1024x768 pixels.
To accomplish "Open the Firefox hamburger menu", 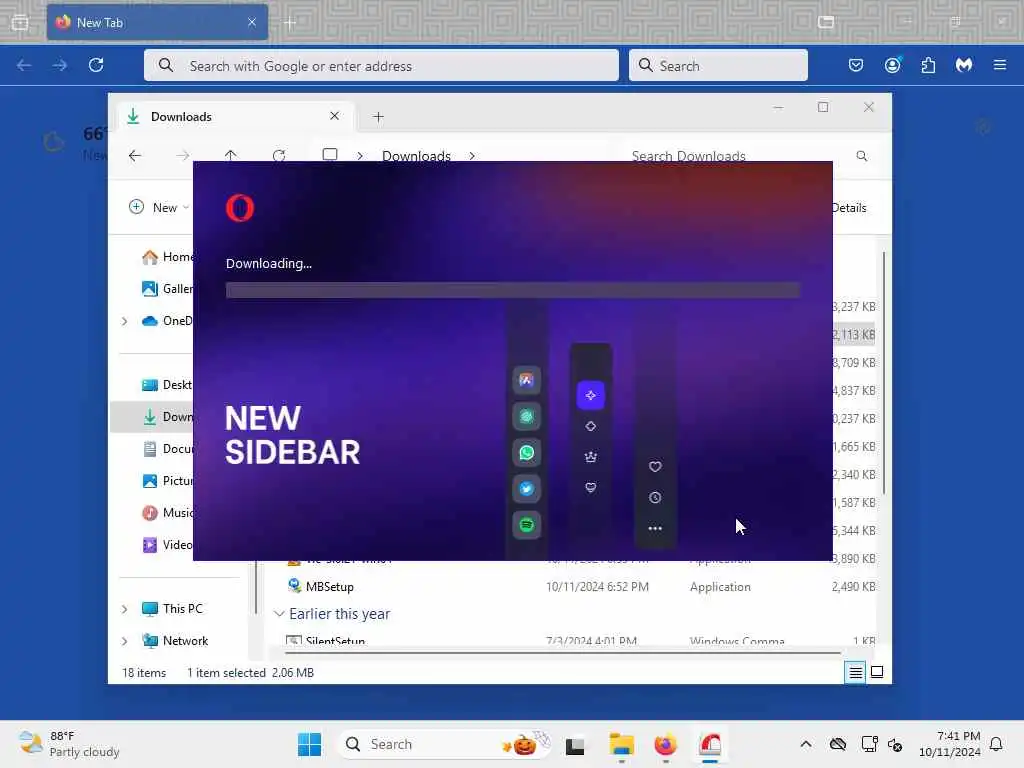I will click(x=1000, y=65).
